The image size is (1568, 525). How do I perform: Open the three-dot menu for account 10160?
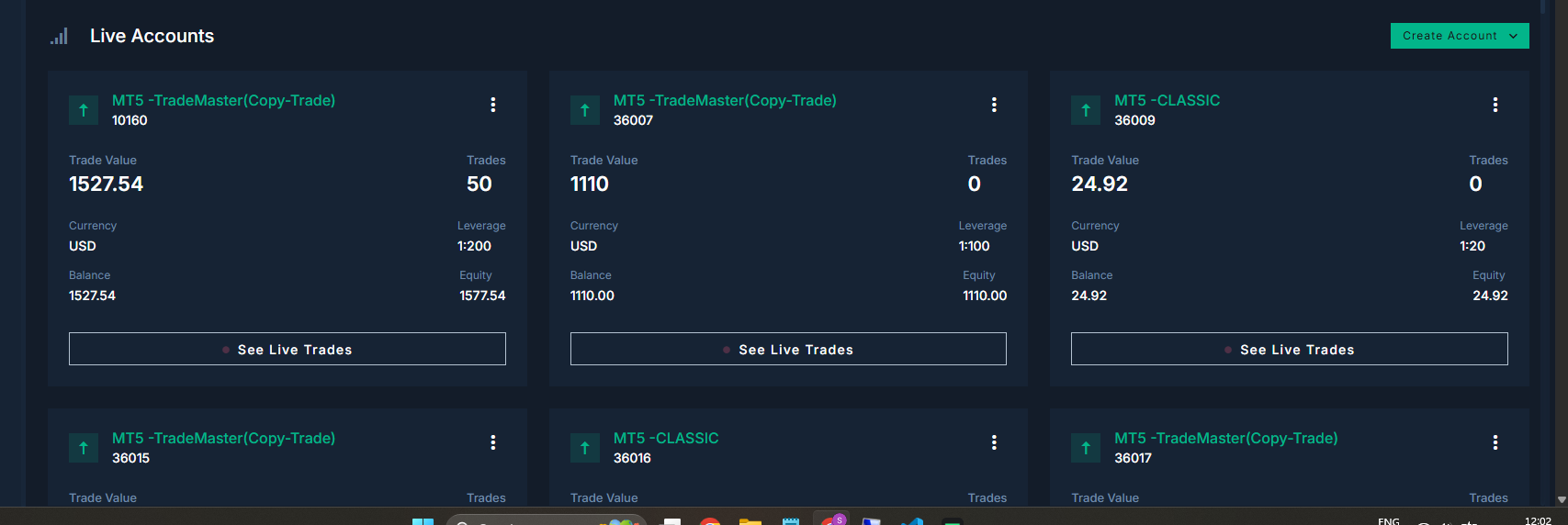493,105
